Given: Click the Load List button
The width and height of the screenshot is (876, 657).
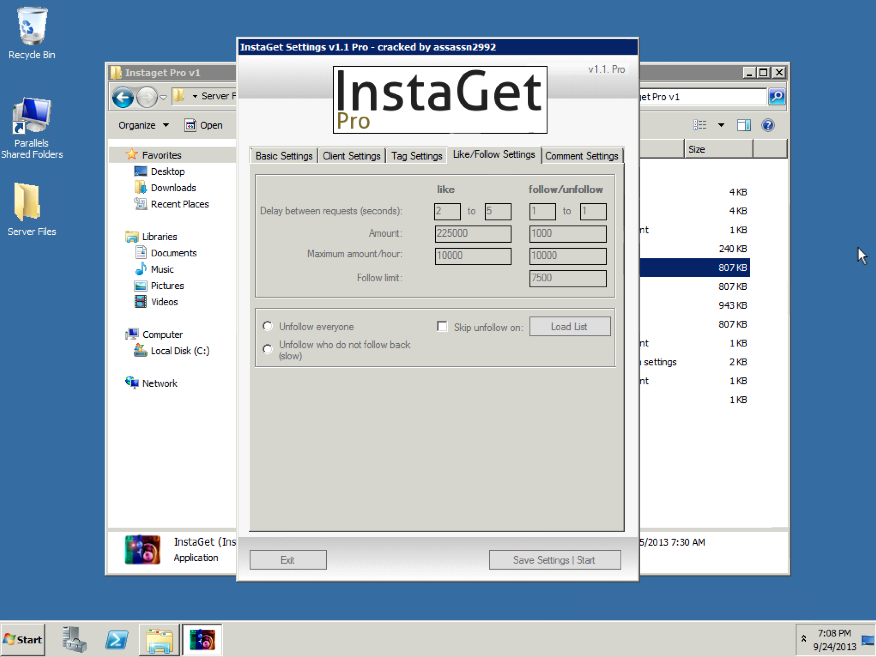Looking at the screenshot, I should pos(569,326).
